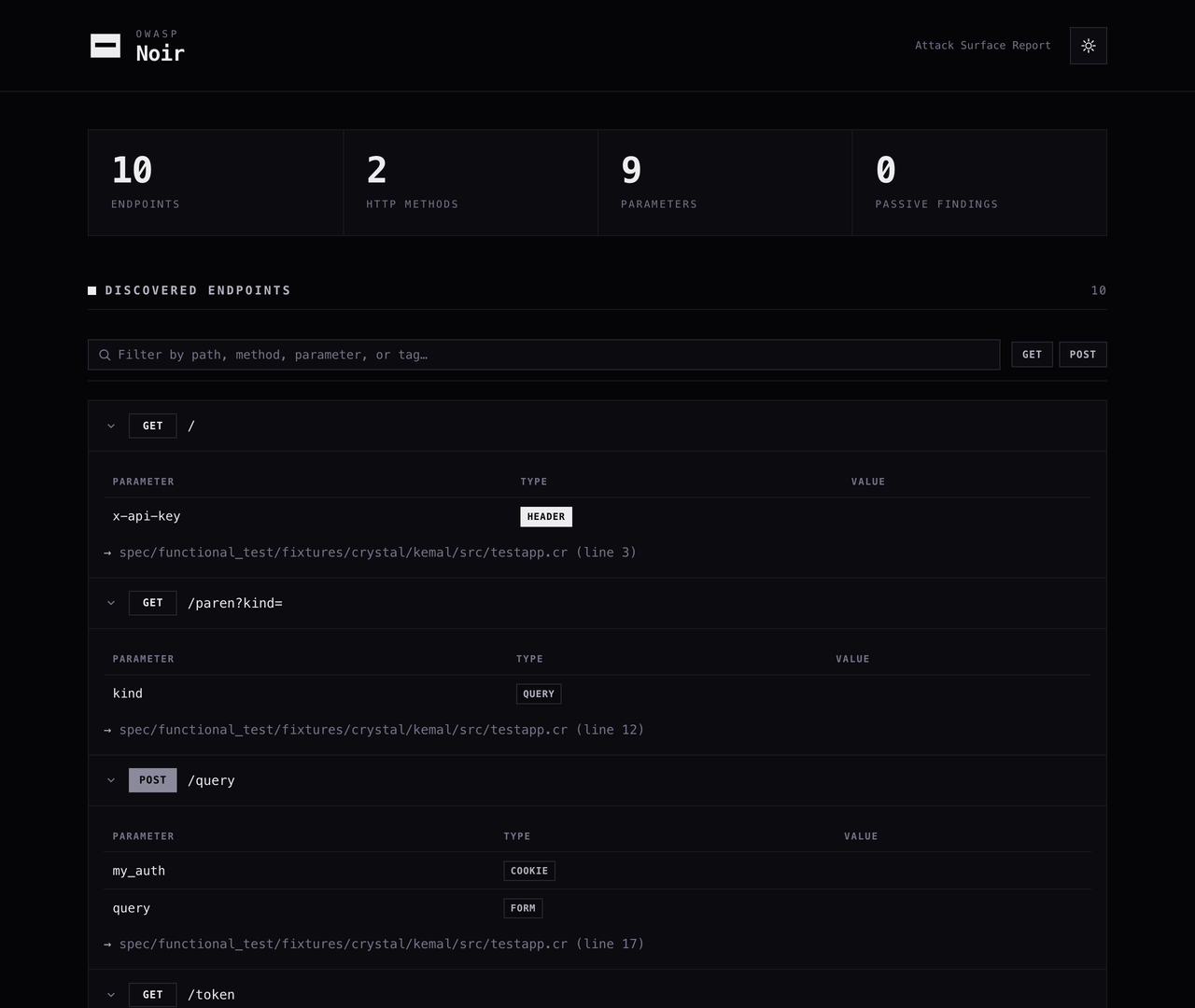Image resolution: width=1195 pixels, height=1008 pixels.
Task: Click the 9 Parameters stat card
Action: (x=725, y=183)
